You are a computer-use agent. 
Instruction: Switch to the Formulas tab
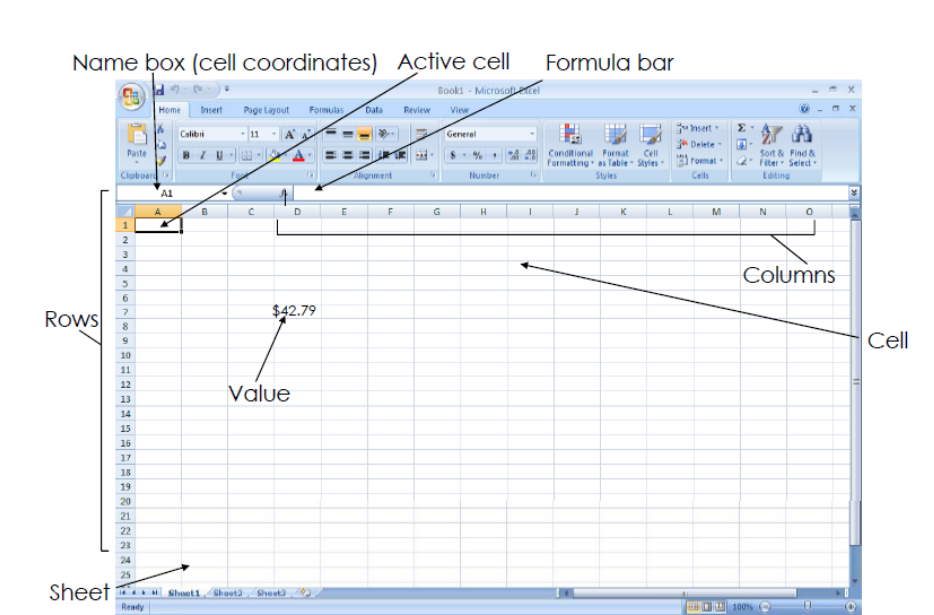[x=326, y=110]
